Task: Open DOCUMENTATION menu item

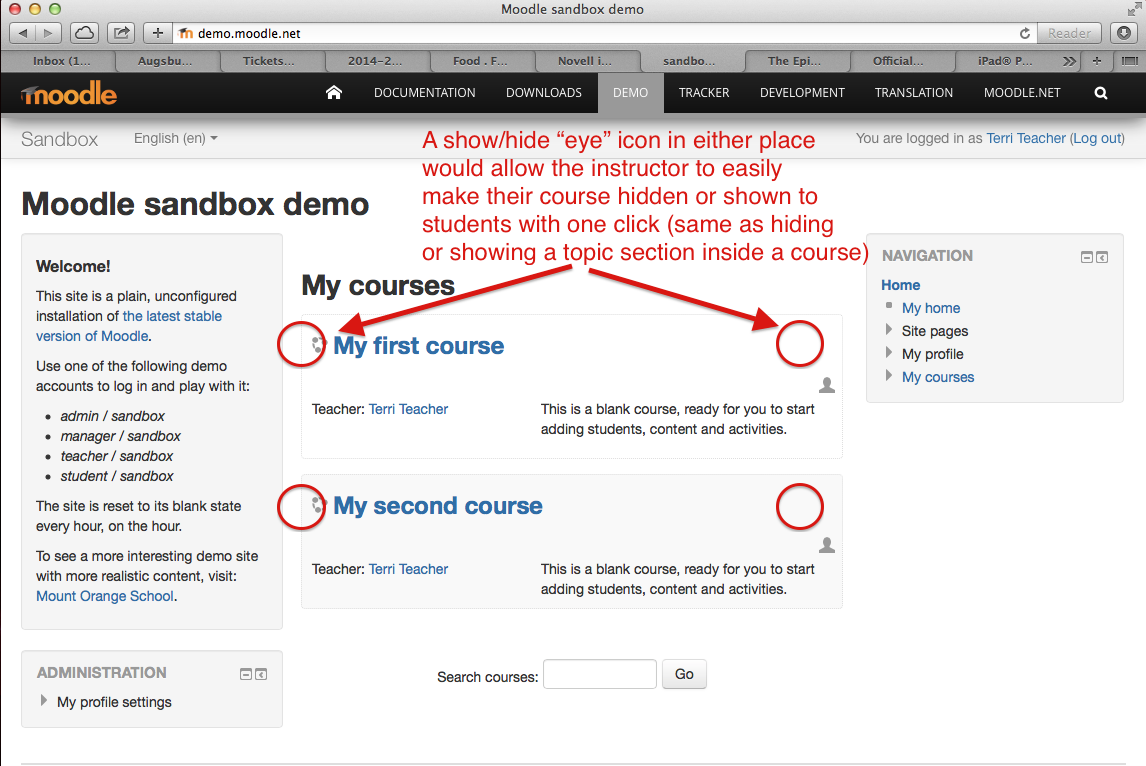Action: [425, 93]
